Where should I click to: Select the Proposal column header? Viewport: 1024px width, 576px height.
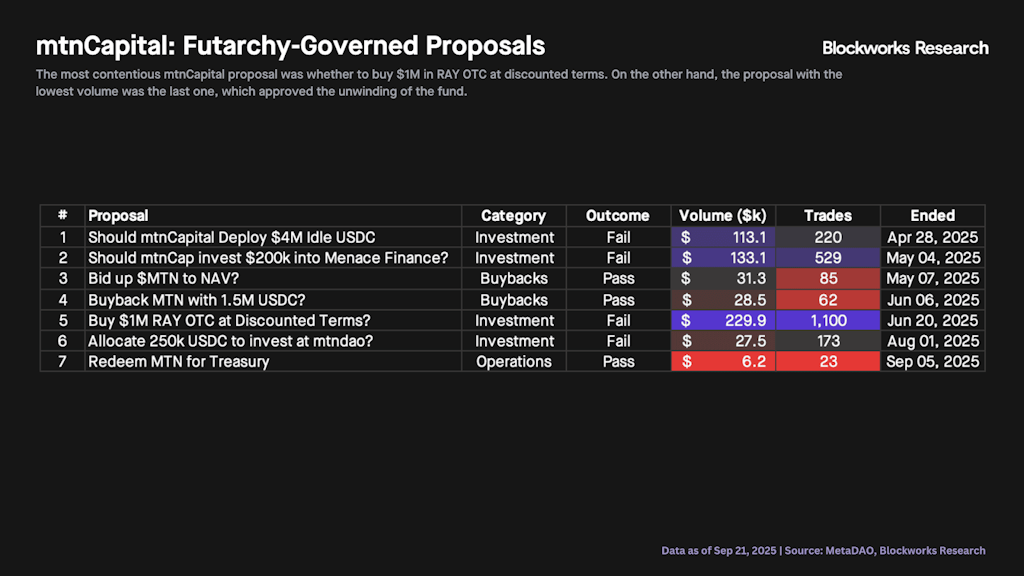118,215
